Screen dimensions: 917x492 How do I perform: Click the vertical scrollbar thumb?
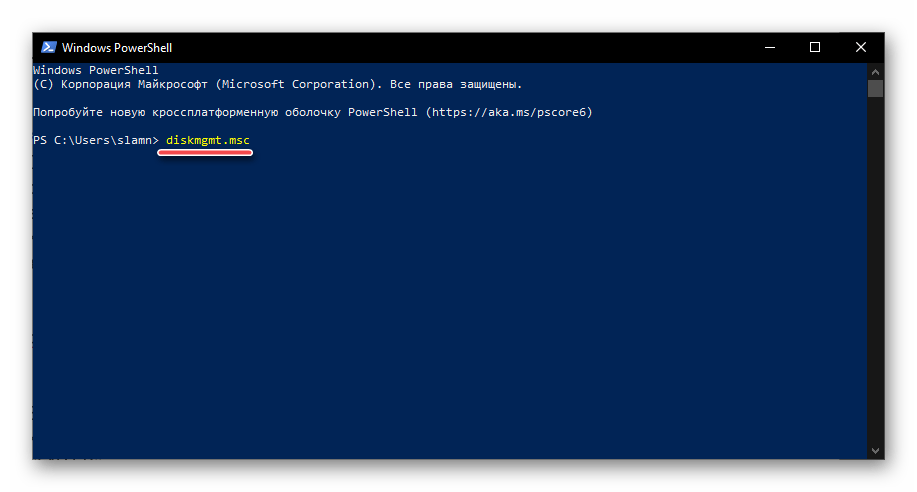coord(875,89)
